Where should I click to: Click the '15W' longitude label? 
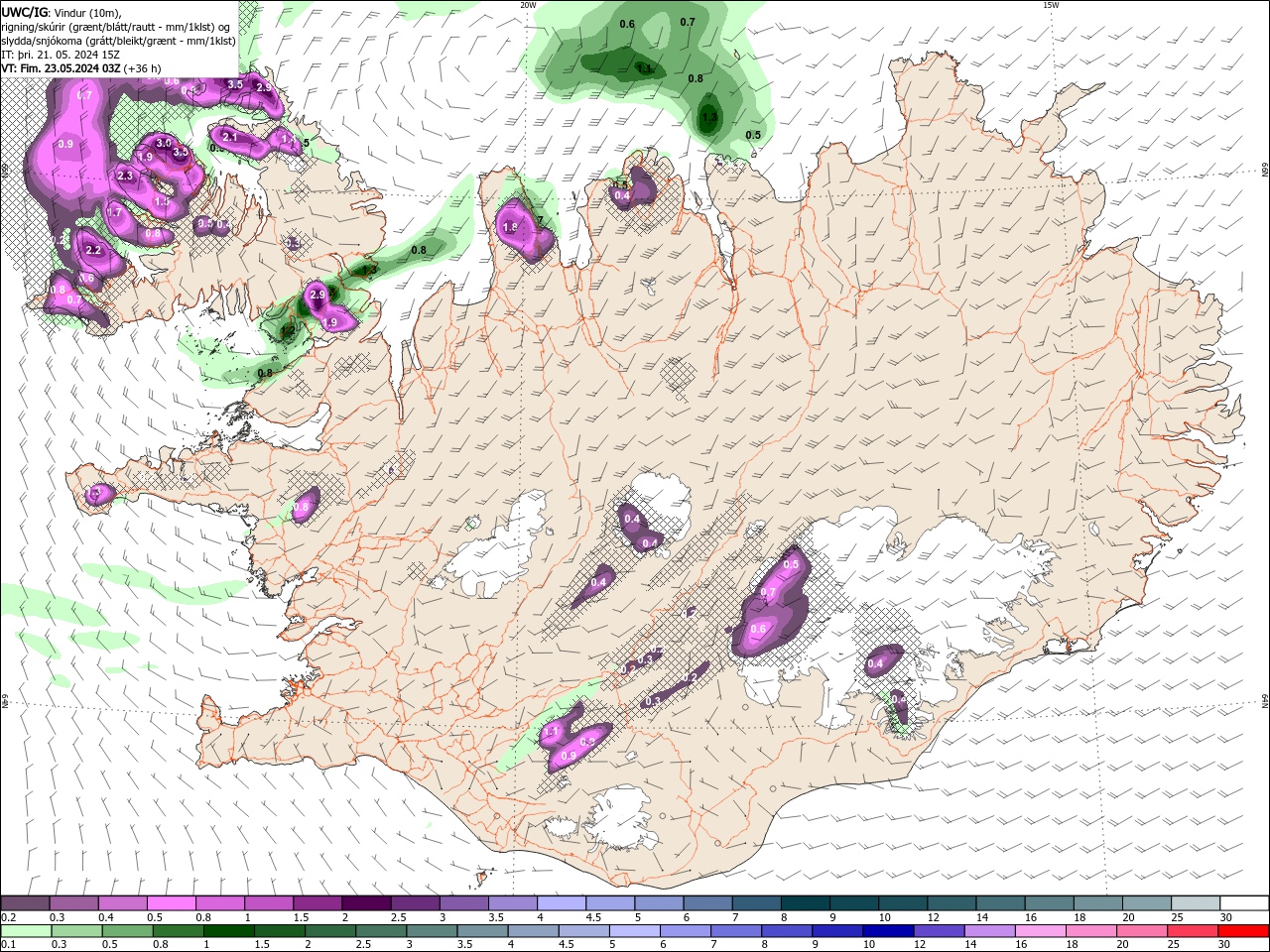coord(1051,5)
